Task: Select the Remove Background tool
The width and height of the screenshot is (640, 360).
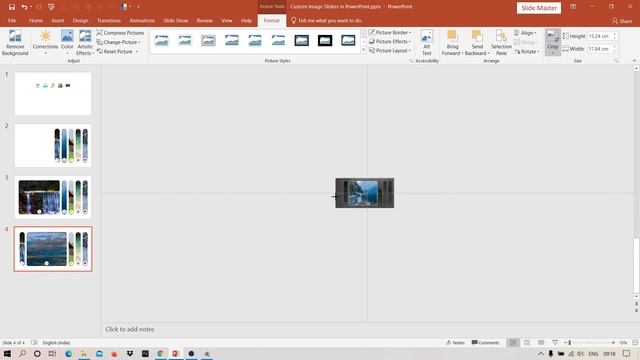Action: (15, 42)
